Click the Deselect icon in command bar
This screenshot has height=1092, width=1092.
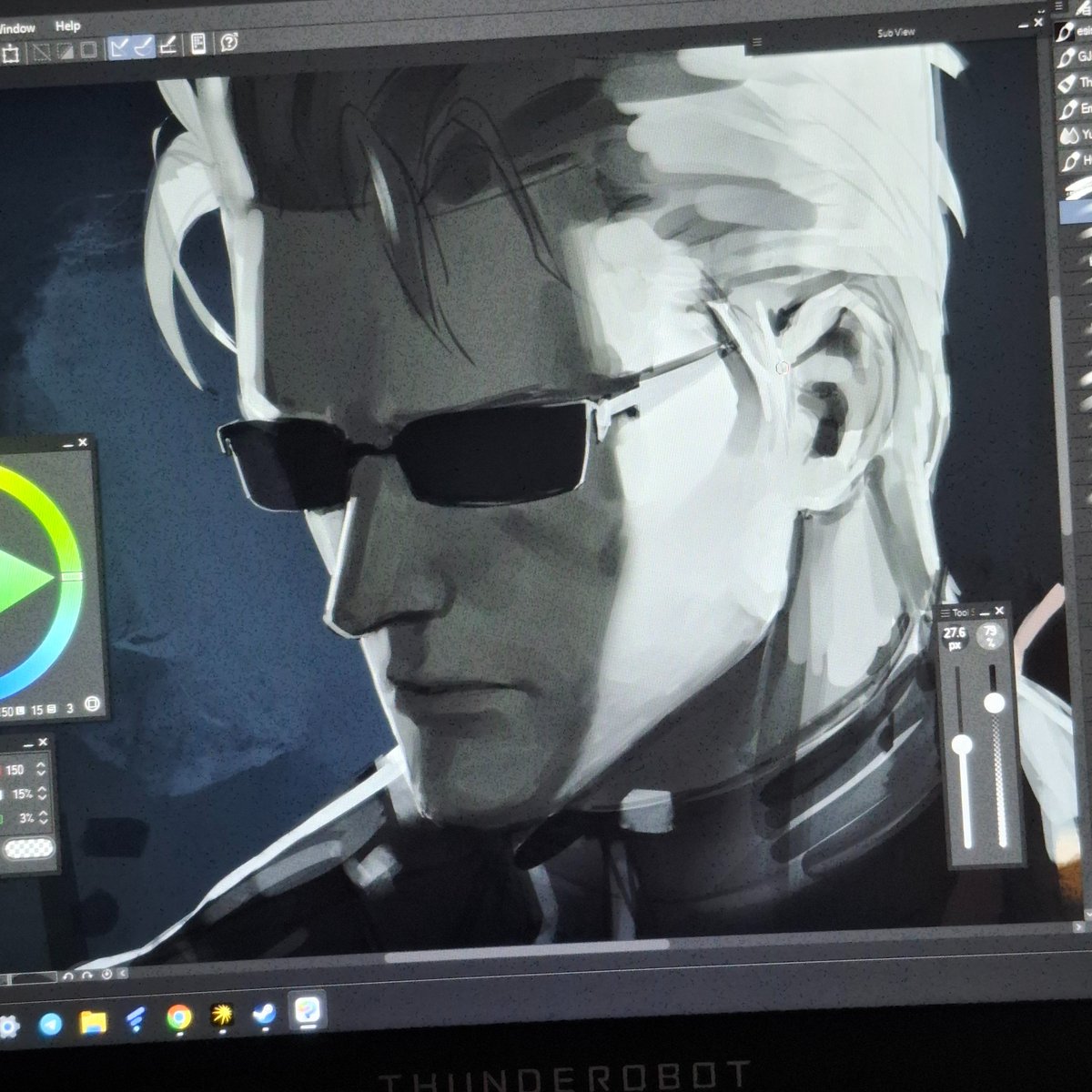point(42,52)
